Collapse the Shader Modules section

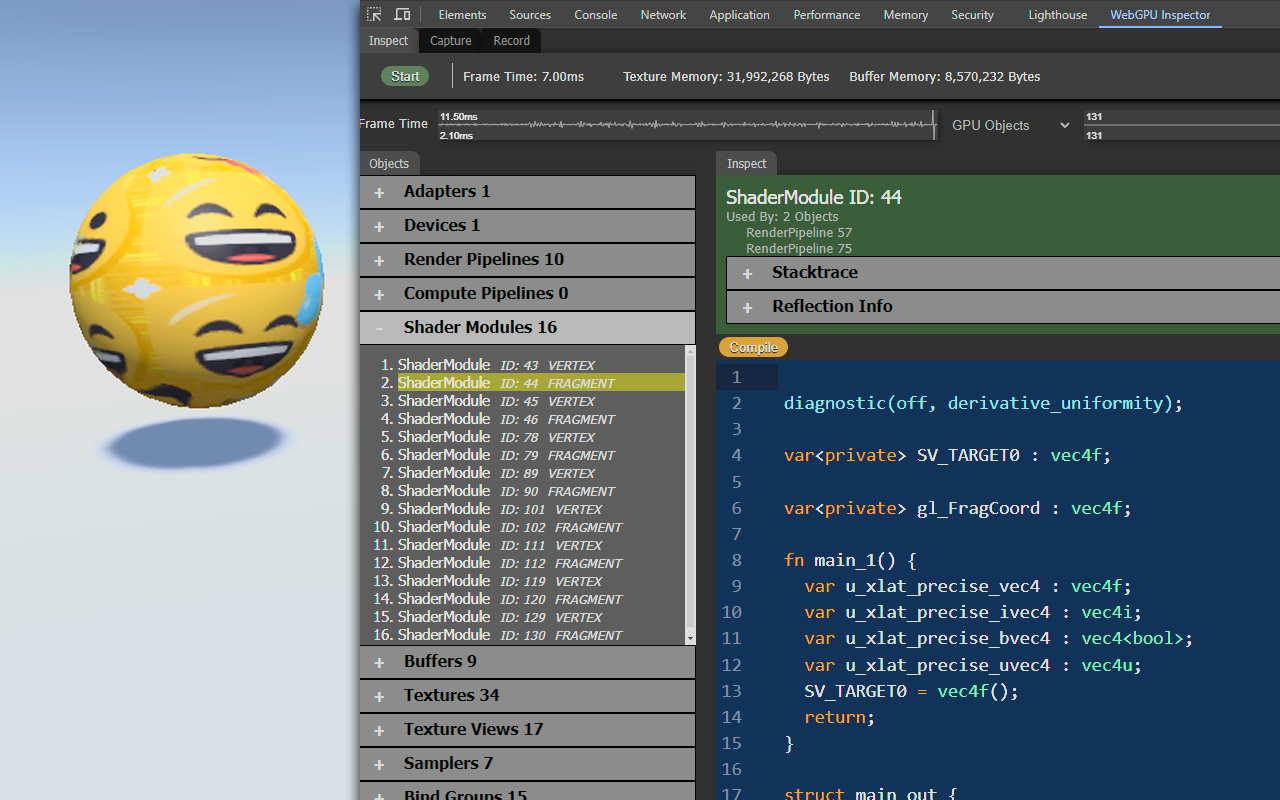(x=379, y=327)
